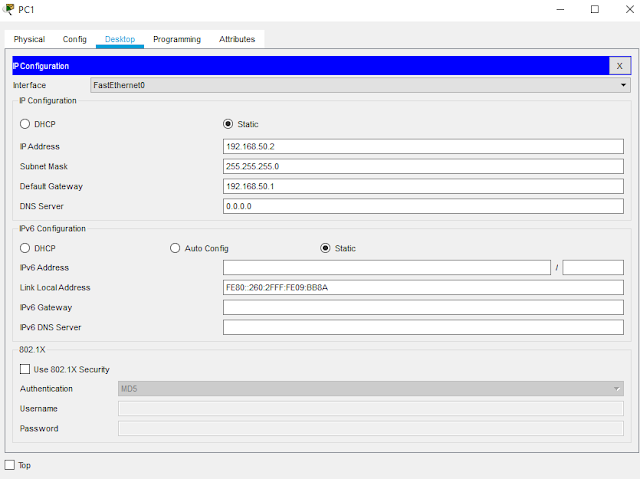Minimize the PC1 window
Screen dimensions: 640x479
(x=560, y=9)
